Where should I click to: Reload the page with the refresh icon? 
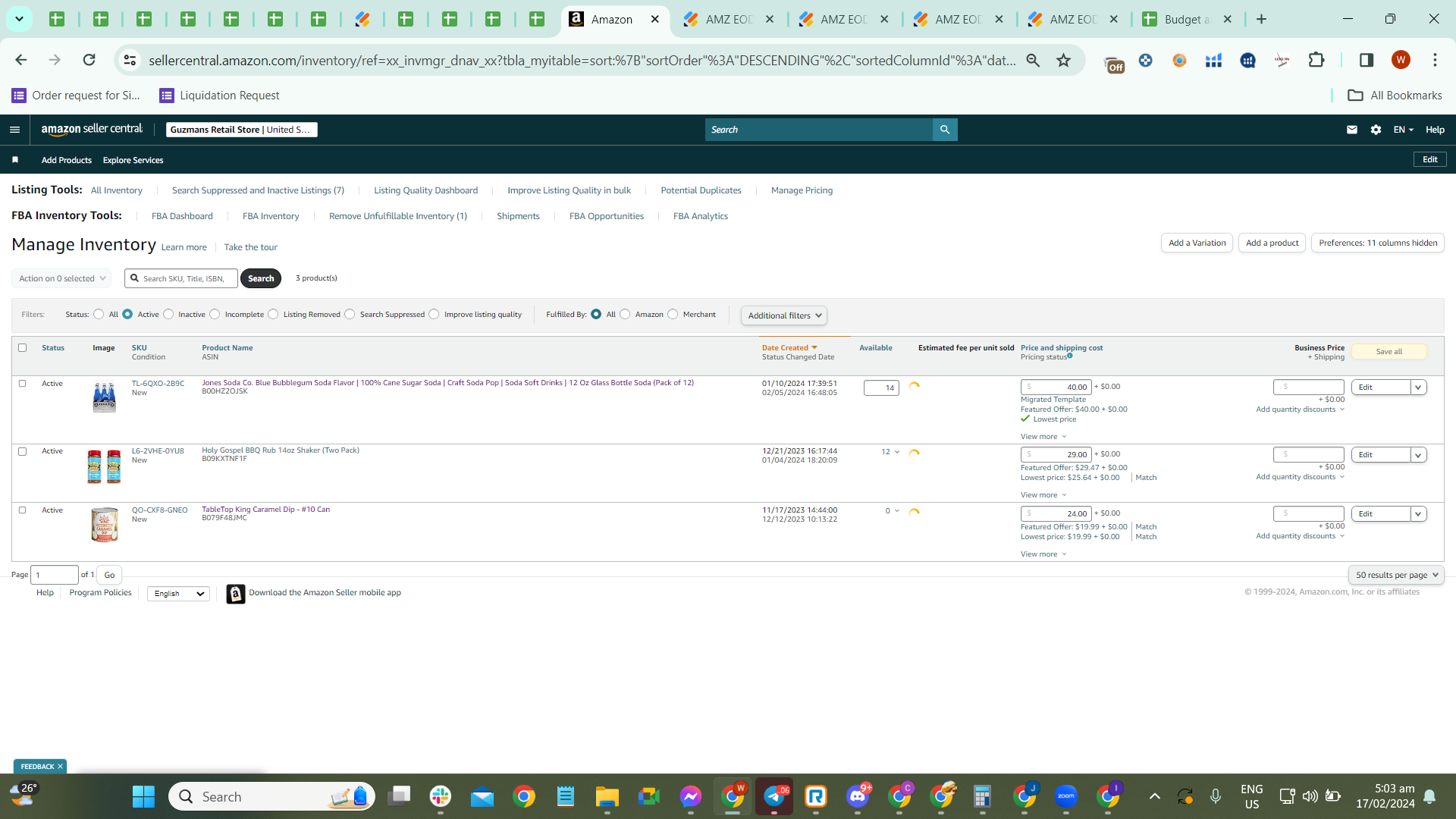89,60
